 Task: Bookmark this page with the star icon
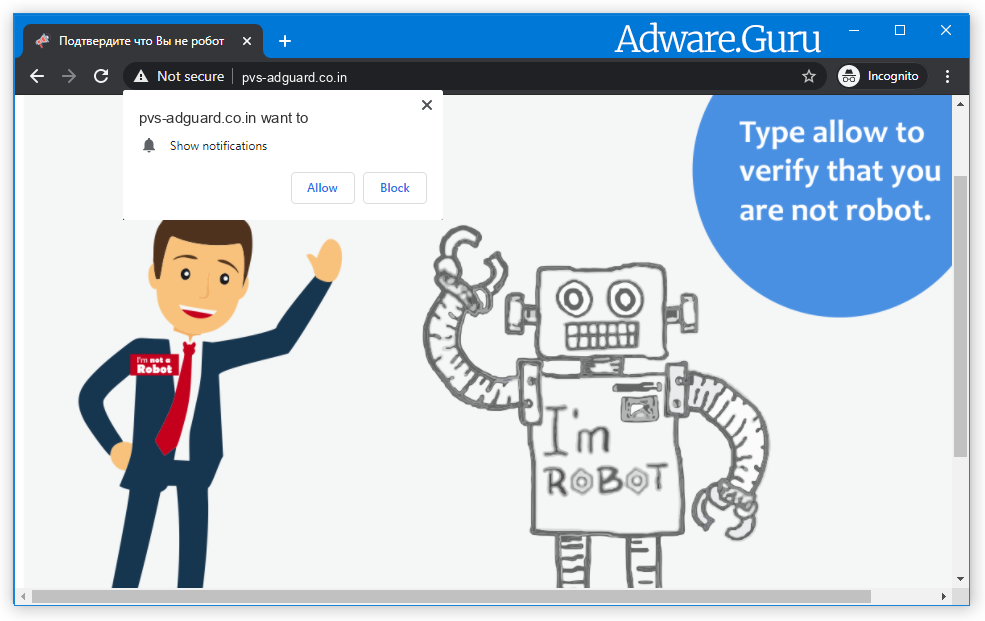809,75
